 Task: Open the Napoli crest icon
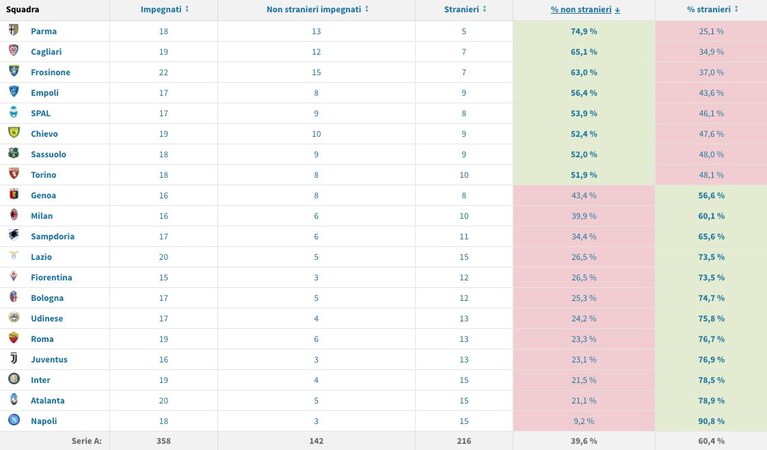pyautogui.click(x=14, y=420)
